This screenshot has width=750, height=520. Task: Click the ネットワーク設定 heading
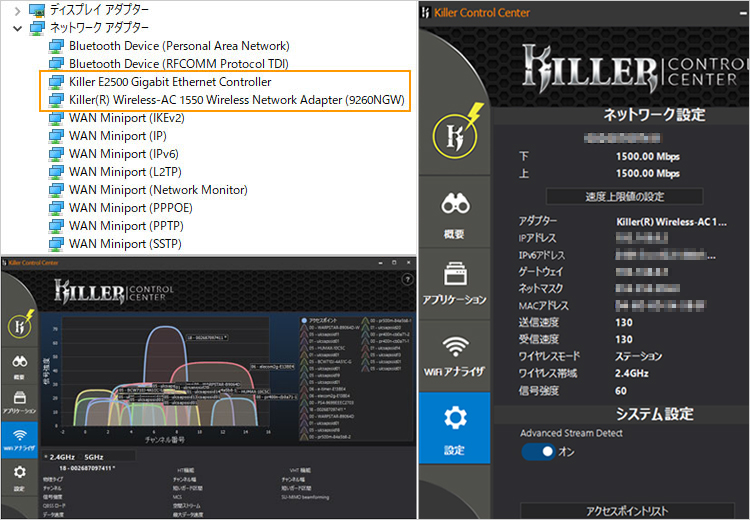[x=654, y=115]
